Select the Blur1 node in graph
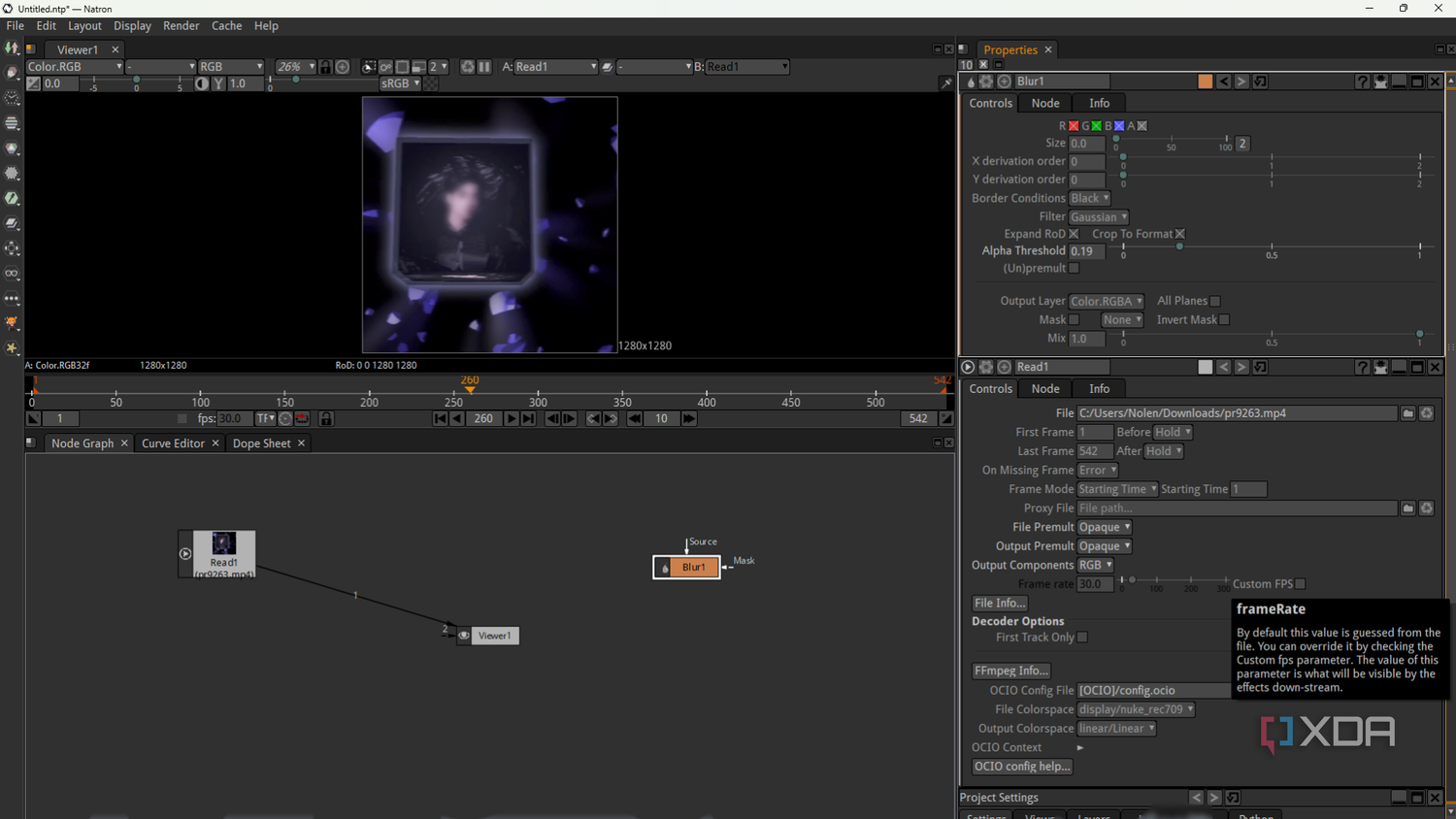Image resolution: width=1456 pixels, height=819 pixels. pos(686,567)
